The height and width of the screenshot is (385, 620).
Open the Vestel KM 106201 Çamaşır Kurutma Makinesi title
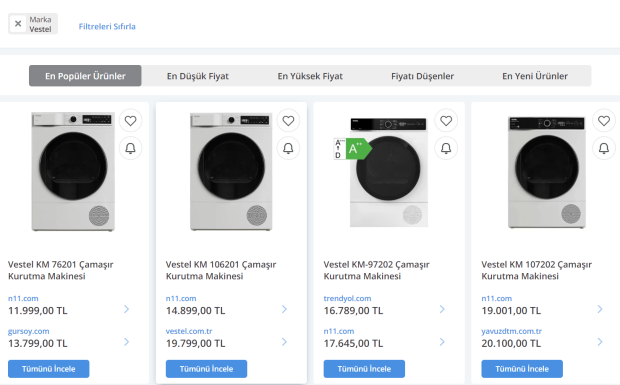point(221,270)
